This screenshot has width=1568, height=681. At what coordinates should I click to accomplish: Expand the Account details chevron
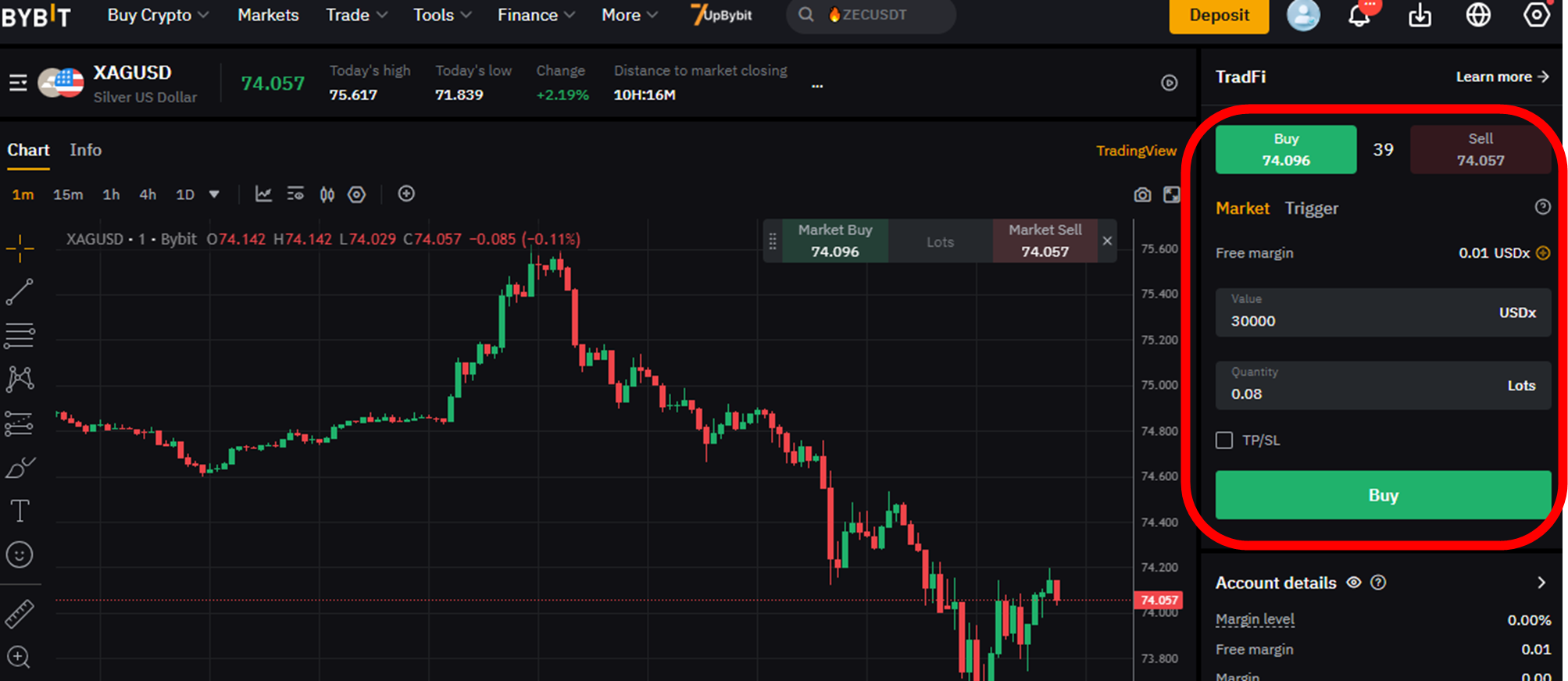[1541, 583]
